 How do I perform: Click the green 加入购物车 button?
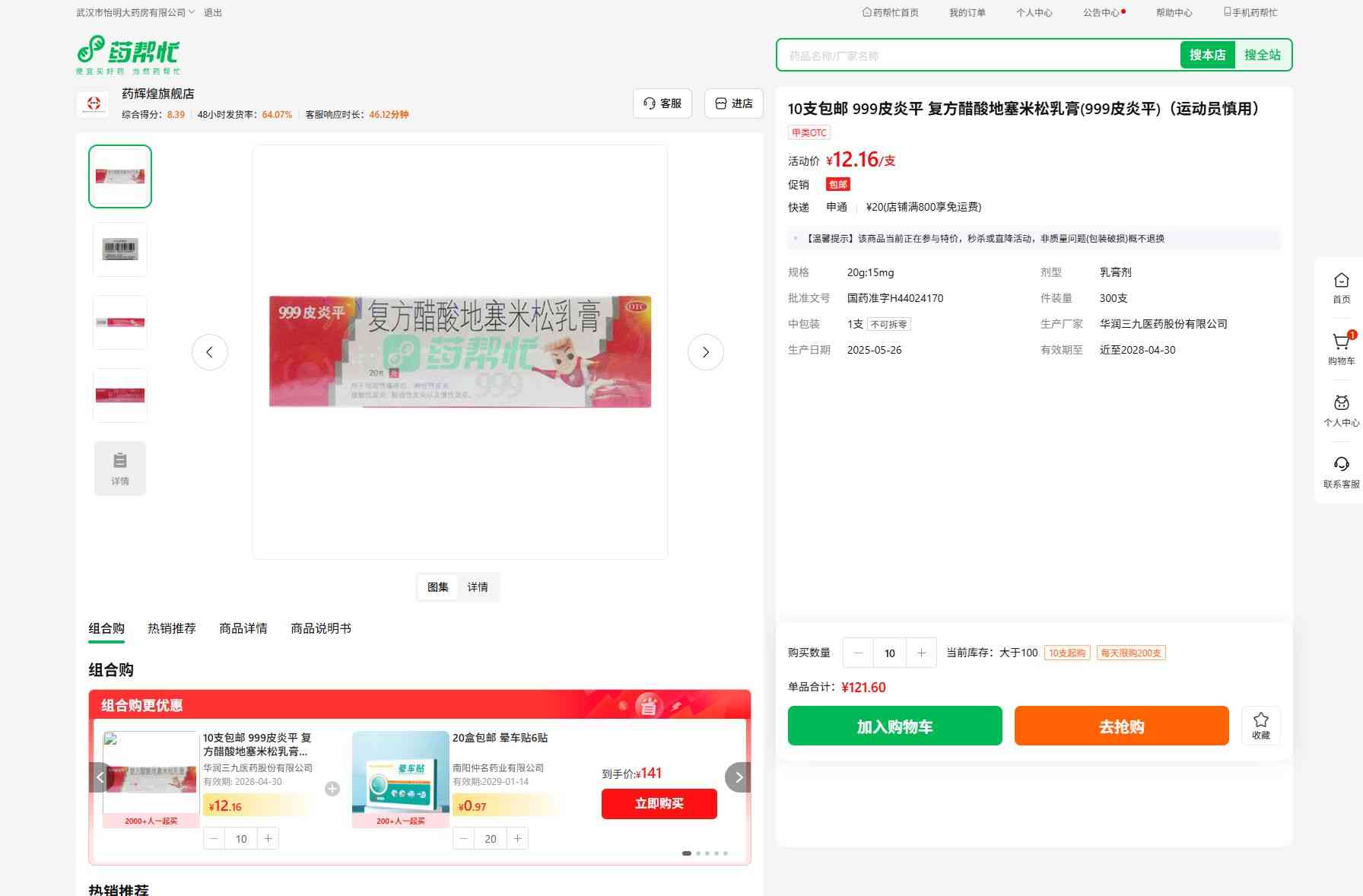click(894, 726)
